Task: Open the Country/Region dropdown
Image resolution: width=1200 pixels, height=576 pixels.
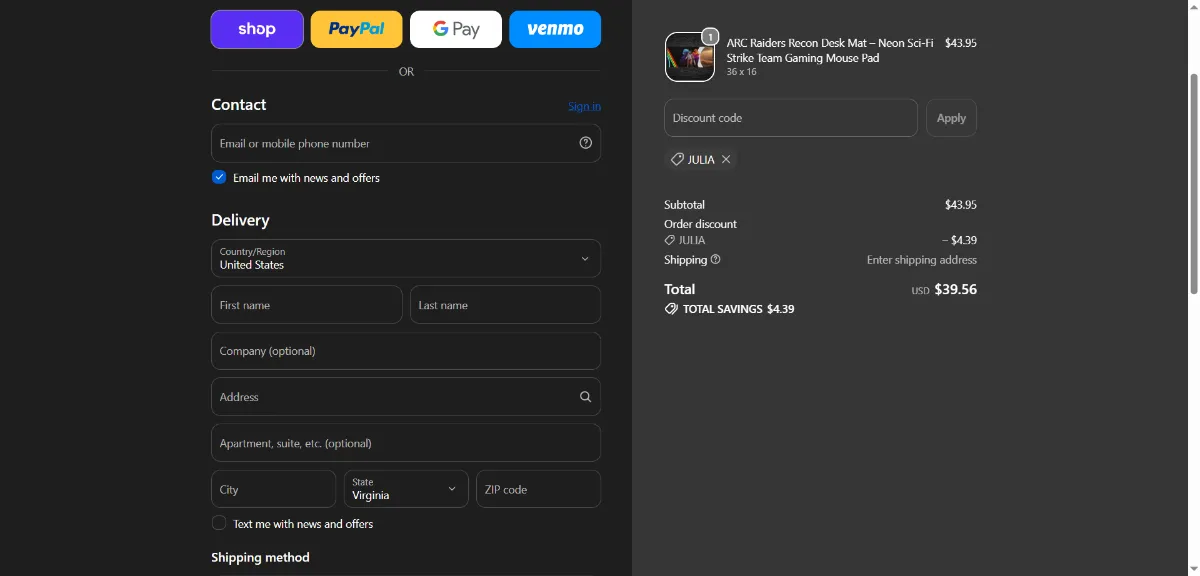Action: click(406, 258)
